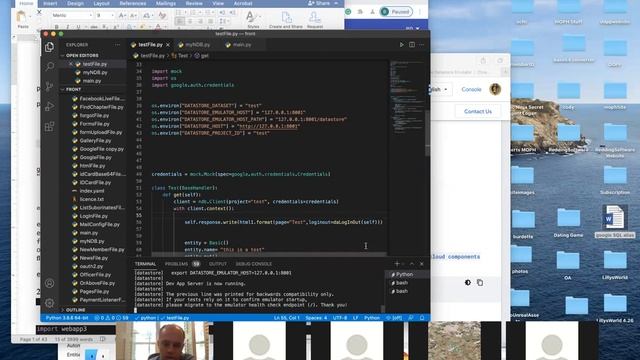Maximize the terminal panel with chevron

click(412, 264)
